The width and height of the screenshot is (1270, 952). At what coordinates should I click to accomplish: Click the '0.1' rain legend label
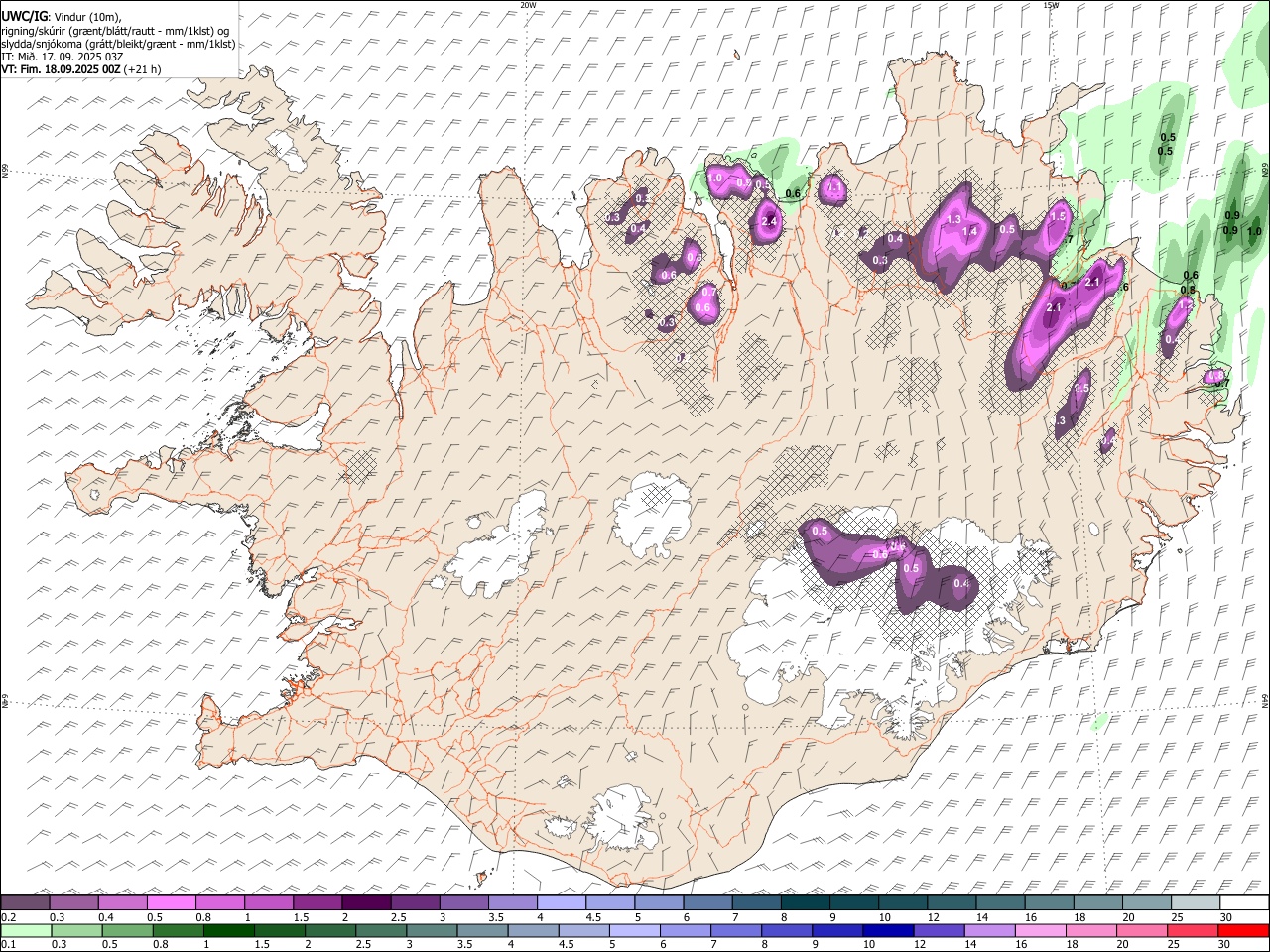click(8, 945)
